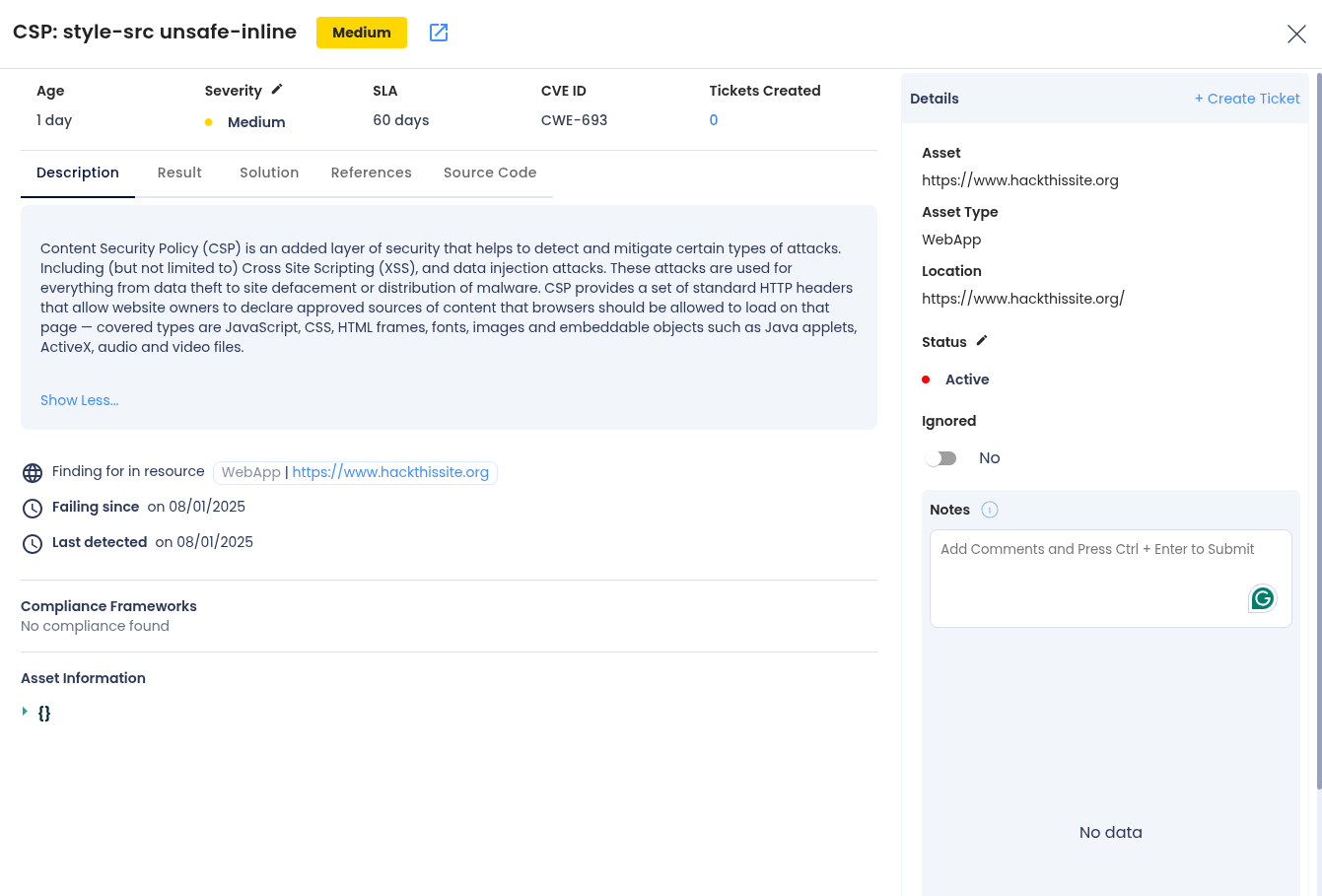Edit status with the pencil icon
1322x896 pixels.
point(982,341)
